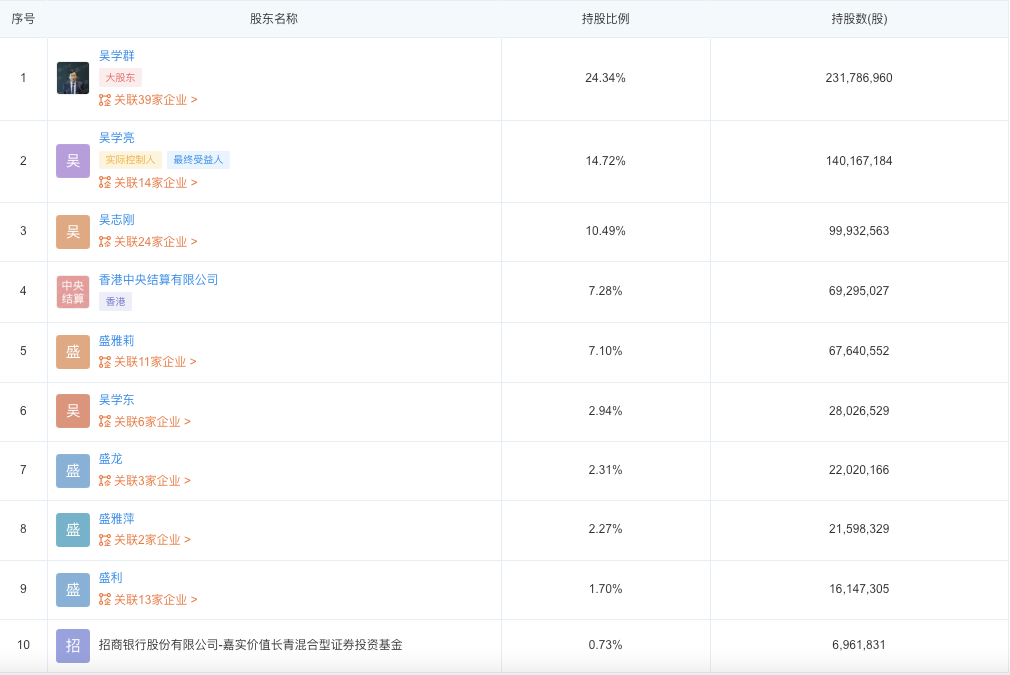1010x675 pixels.
Task: Open shareholder link 盛雅莉
Action: [x=117, y=341]
